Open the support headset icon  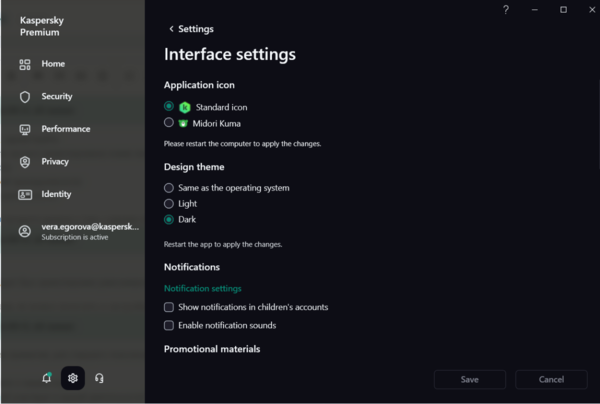[99, 378]
